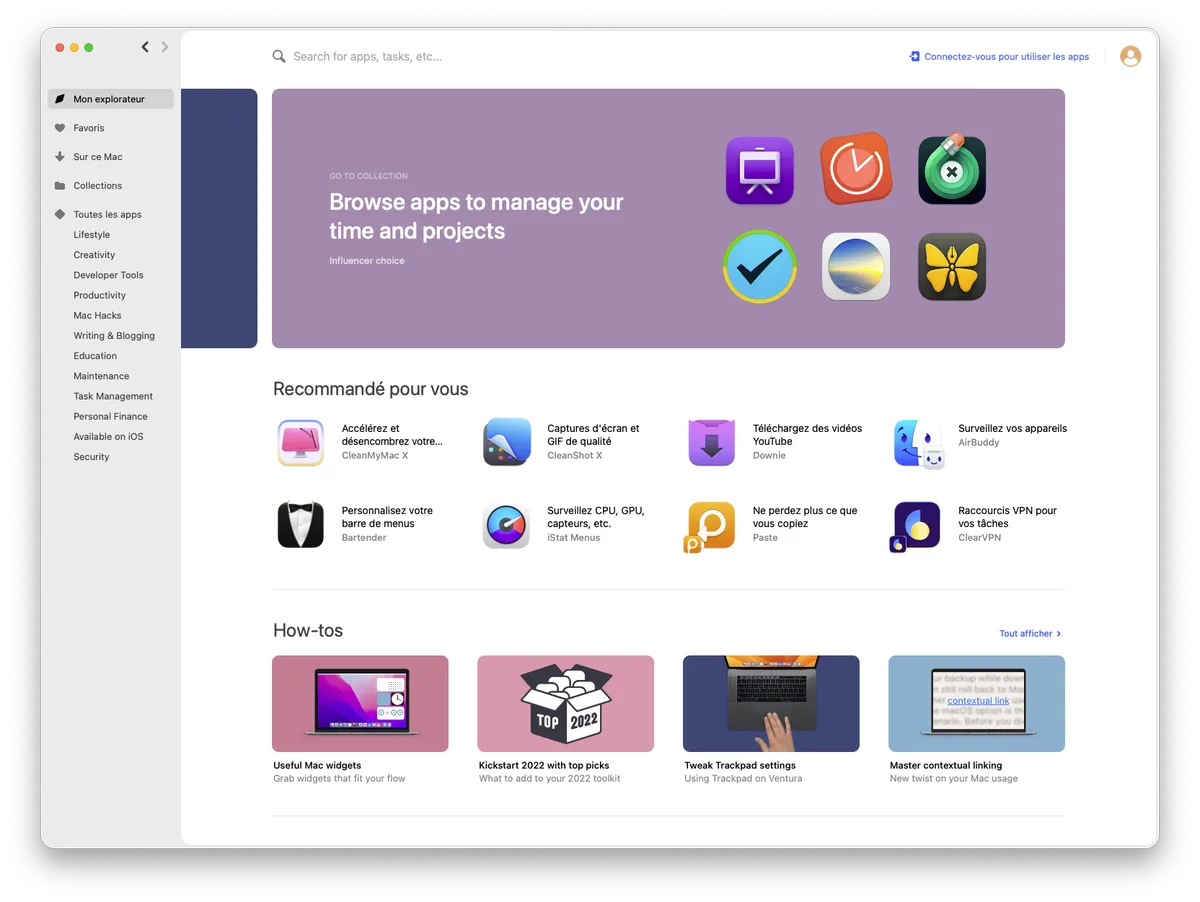Open the Bartender tuxedo icon

coord(300,525)
